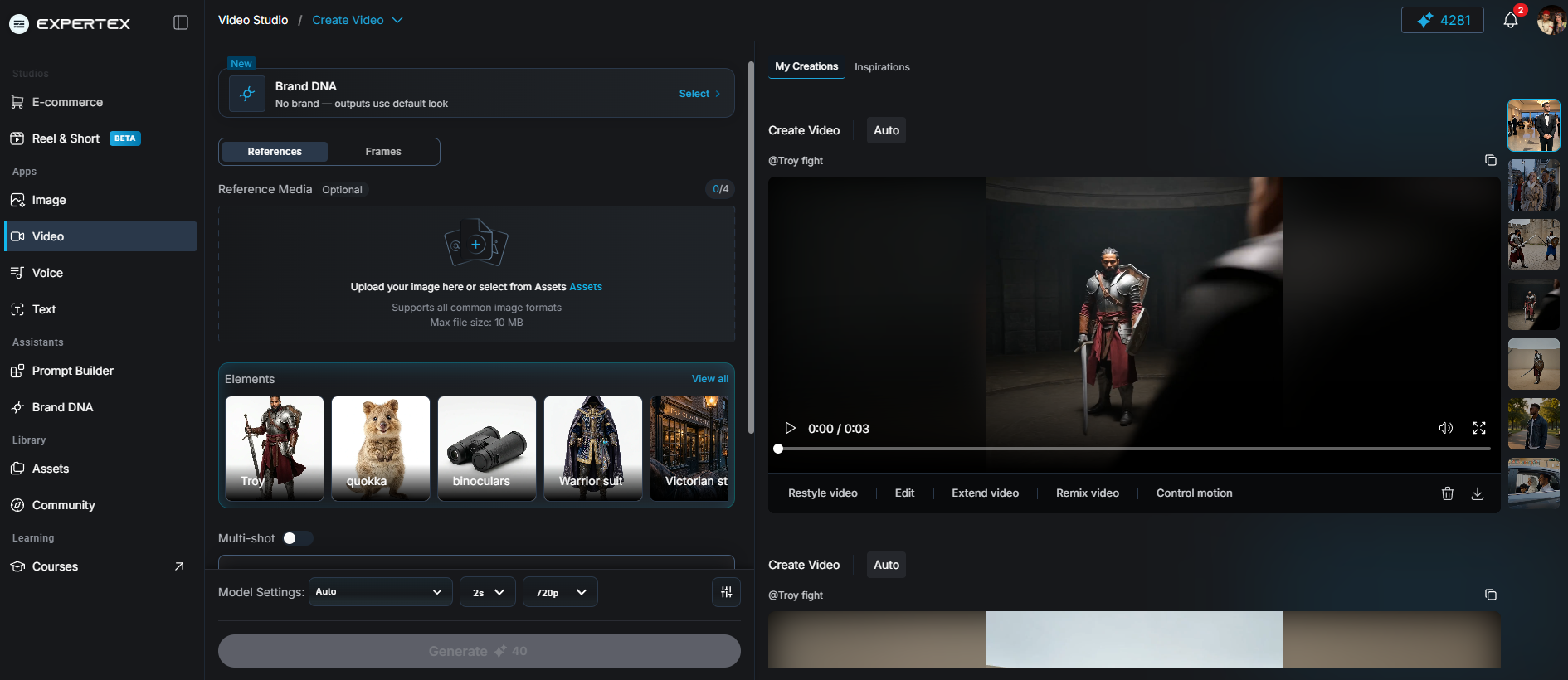
Task: Switch to References mode
Action: (275, 152)
